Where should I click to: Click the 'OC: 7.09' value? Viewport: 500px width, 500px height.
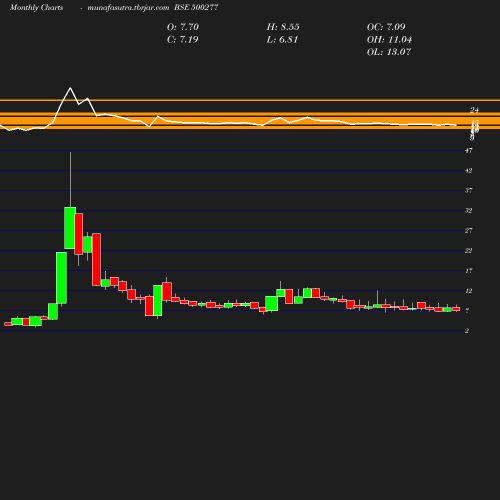(x=386, y=27)
